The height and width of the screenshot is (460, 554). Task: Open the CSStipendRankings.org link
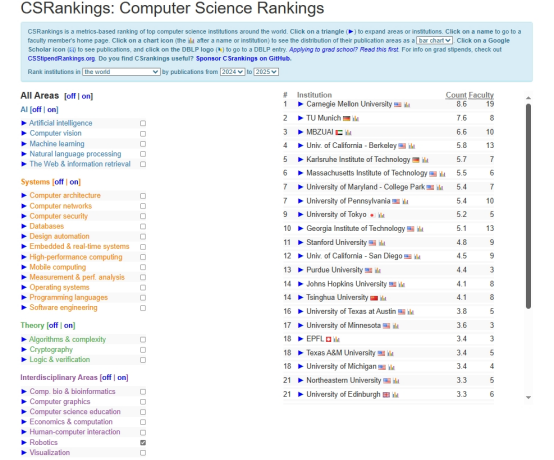point(61,59)
